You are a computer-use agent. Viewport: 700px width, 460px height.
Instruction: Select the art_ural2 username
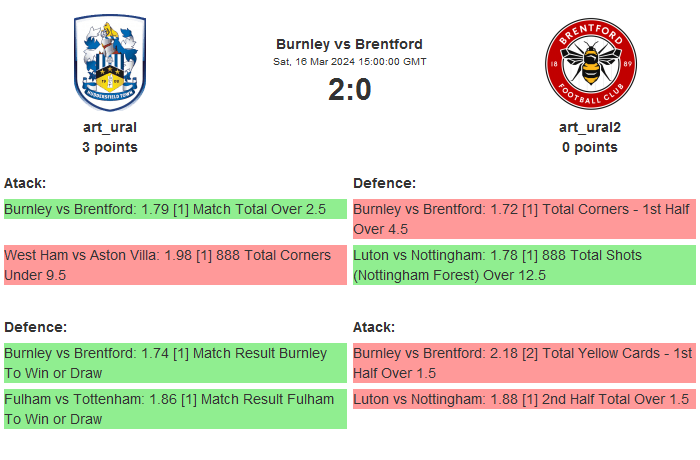[x=590, y=127]
